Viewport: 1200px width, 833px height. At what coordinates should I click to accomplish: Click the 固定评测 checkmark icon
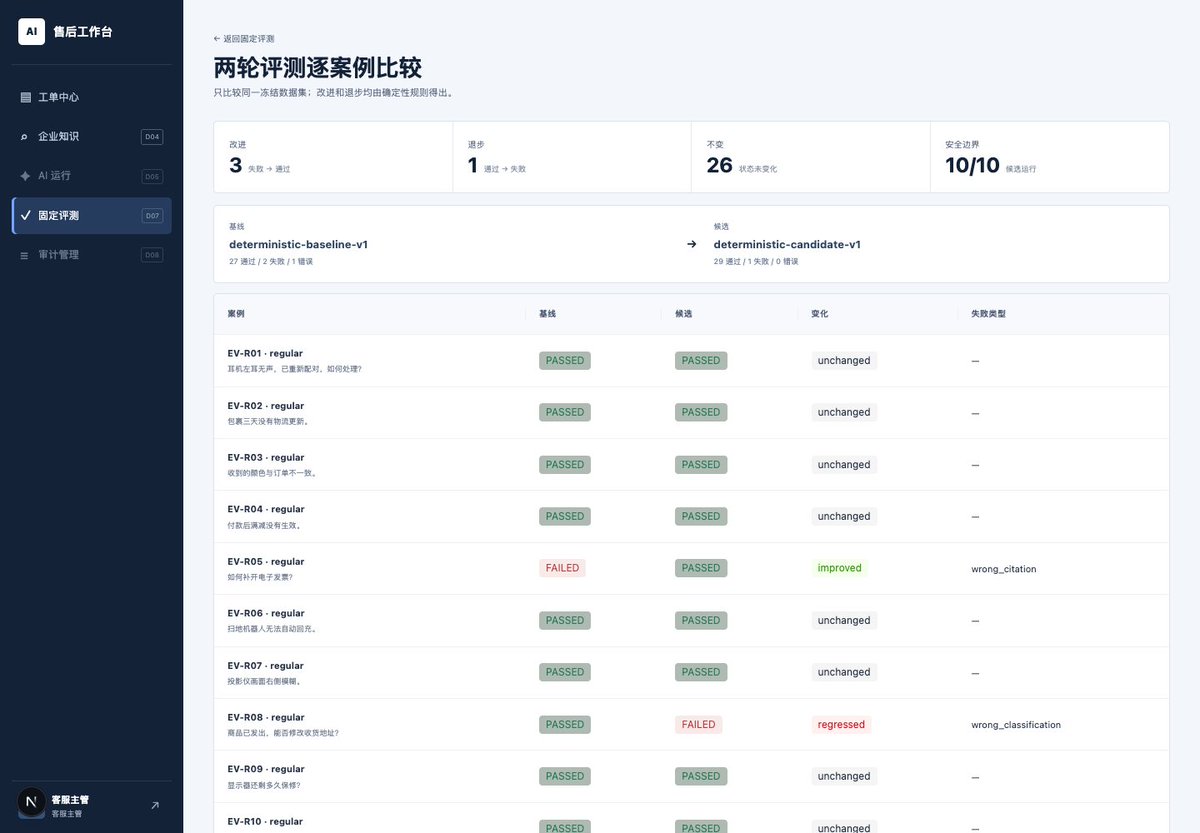pyautogui.click(x=25, y=215)
